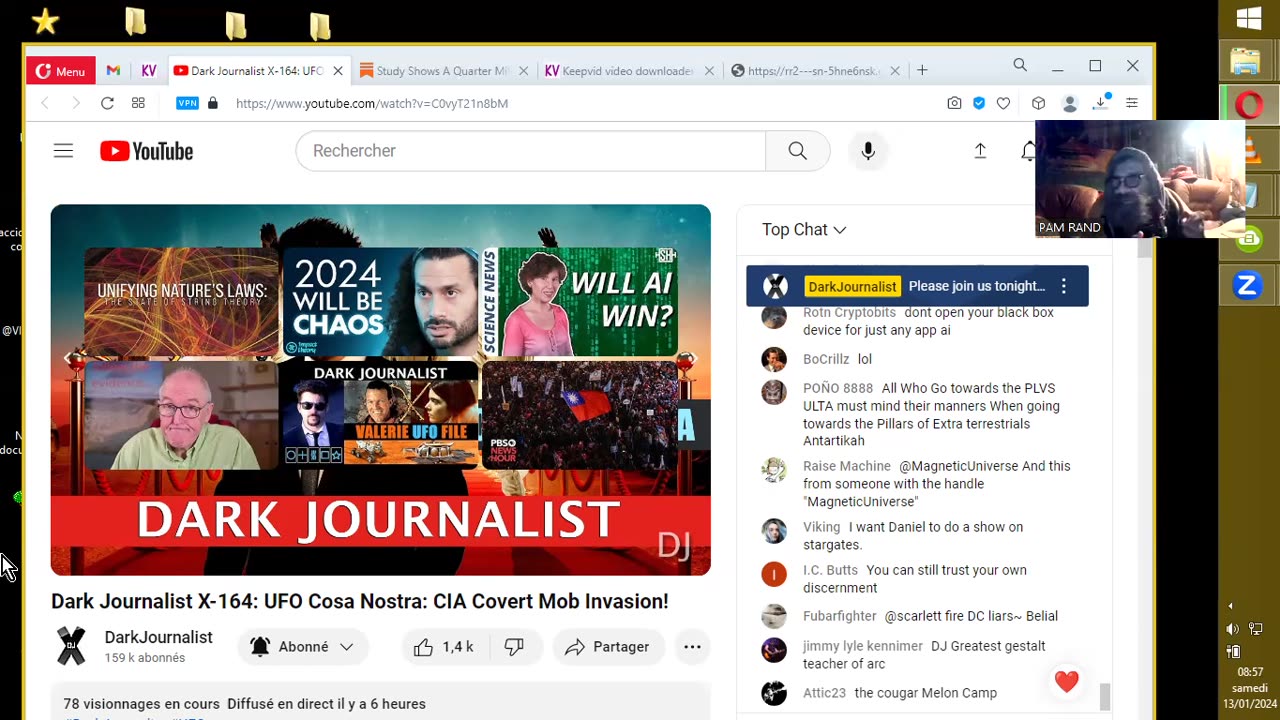This screenshot has height=720, width=1280.
Task: Open the DarkJournalist channel avatar
Action: (x=71, y=646)
